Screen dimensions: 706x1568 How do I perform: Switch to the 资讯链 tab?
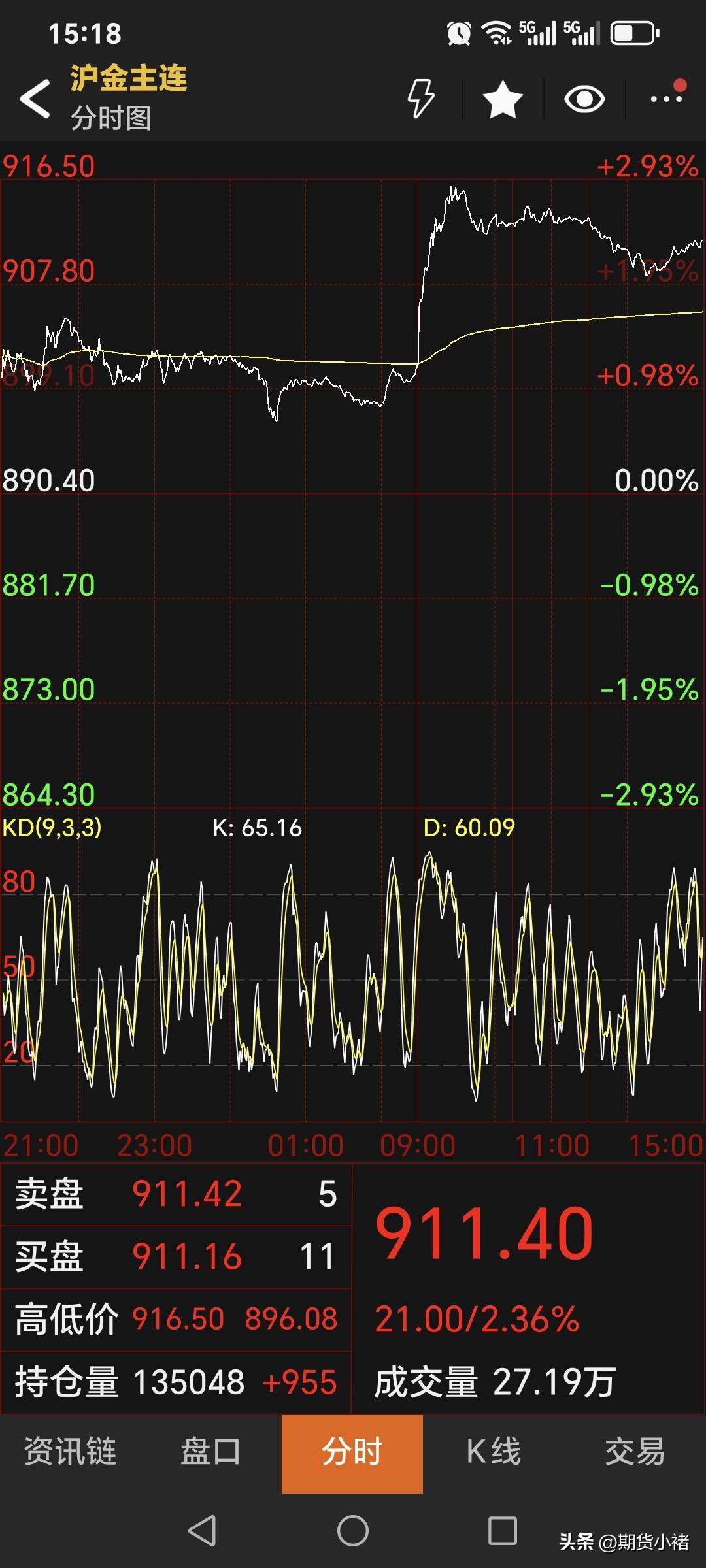(71, 1452)
